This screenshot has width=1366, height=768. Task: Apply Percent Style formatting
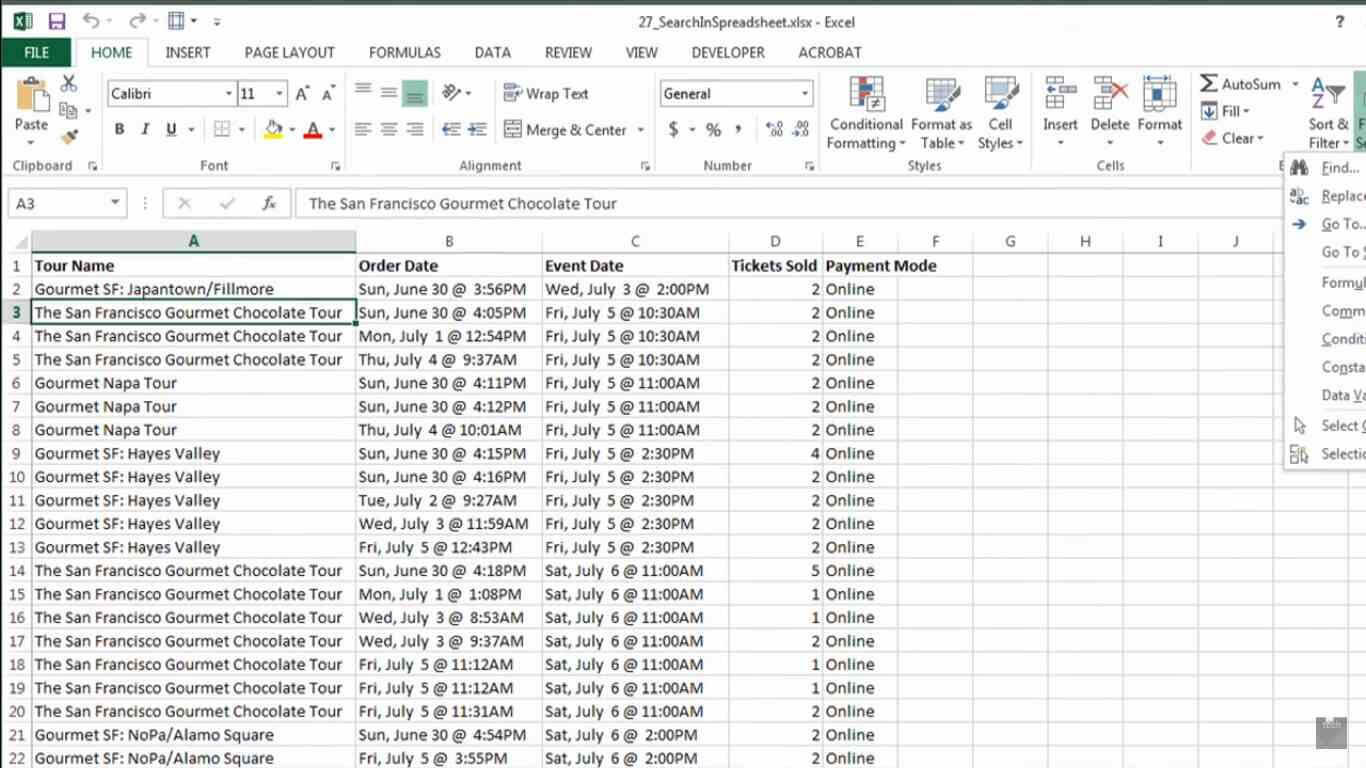(x=714, y=129)
